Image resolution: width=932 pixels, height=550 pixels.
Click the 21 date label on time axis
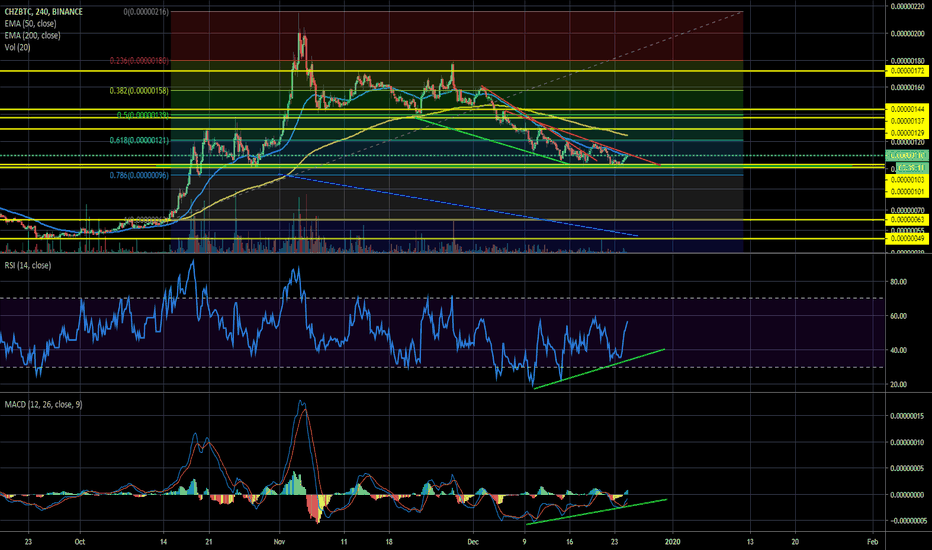tap(209, 542)
